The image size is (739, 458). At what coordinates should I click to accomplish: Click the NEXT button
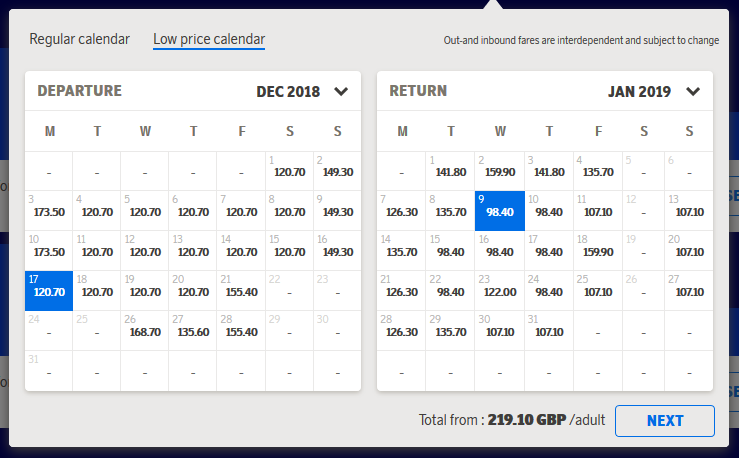click(x=665, y=420)
